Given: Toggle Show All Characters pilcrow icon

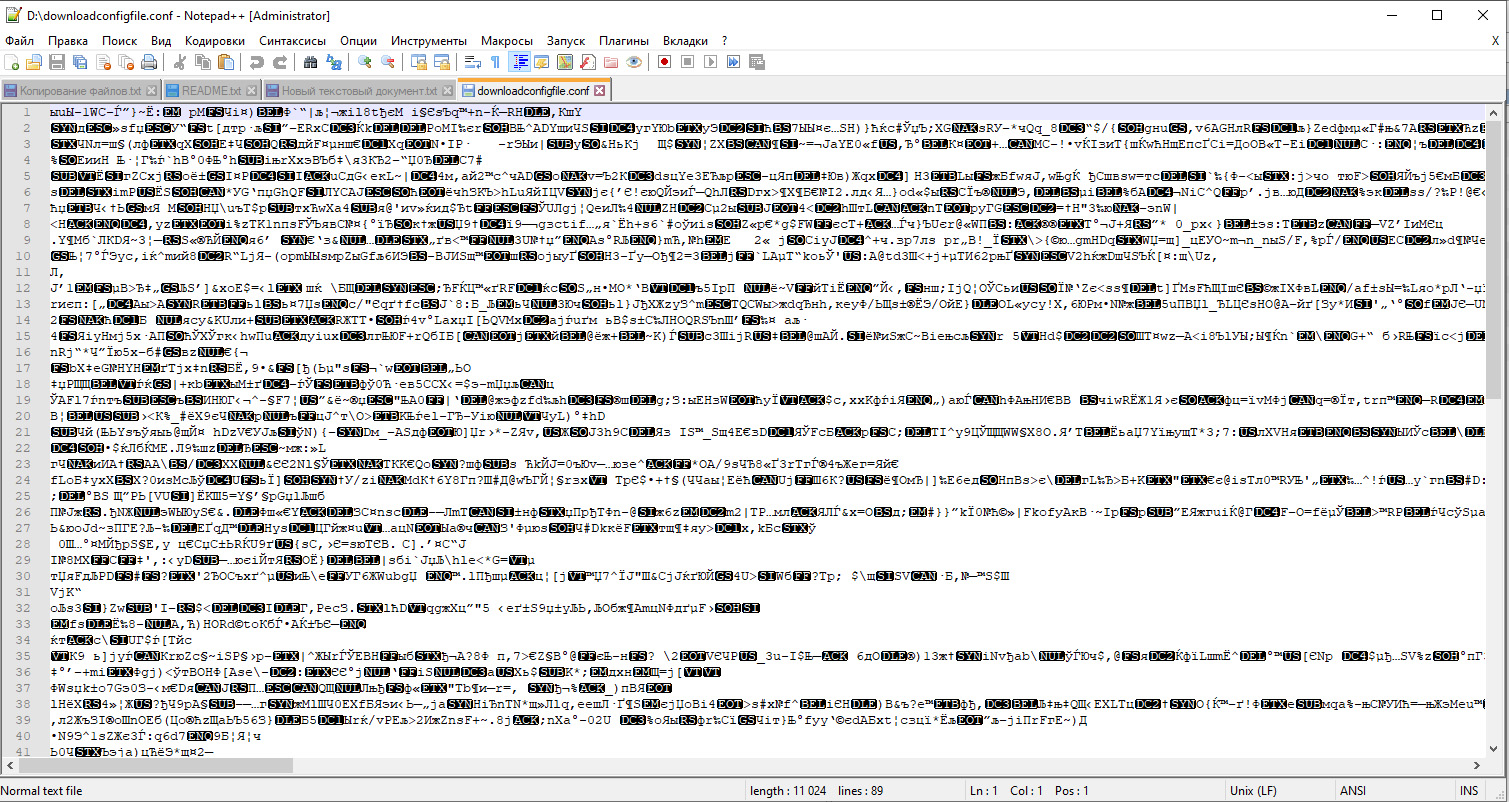Looking at the screenshot, I should coord(496,62).
